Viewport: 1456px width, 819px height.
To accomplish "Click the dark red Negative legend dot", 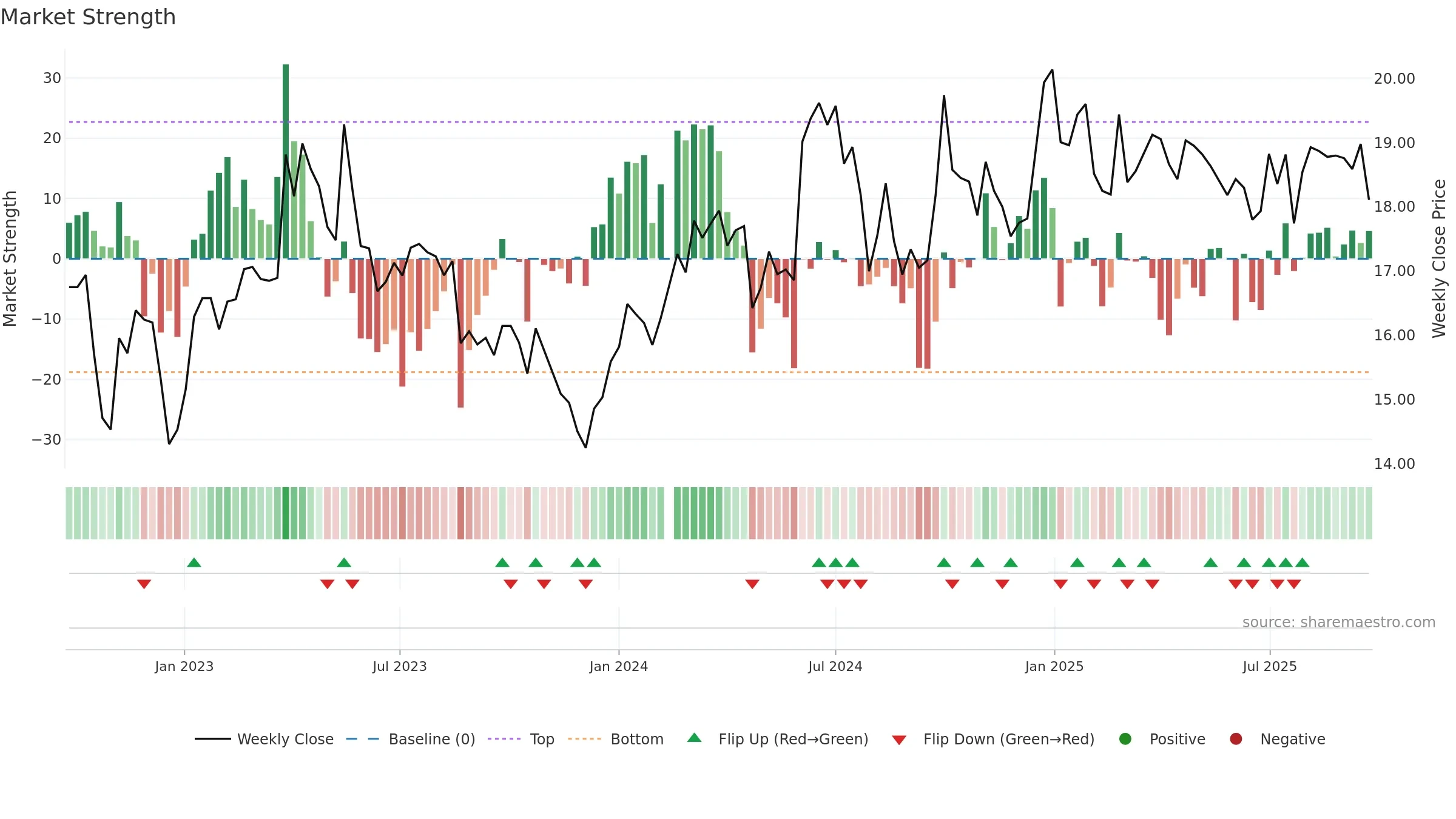I will point(1236,739).
